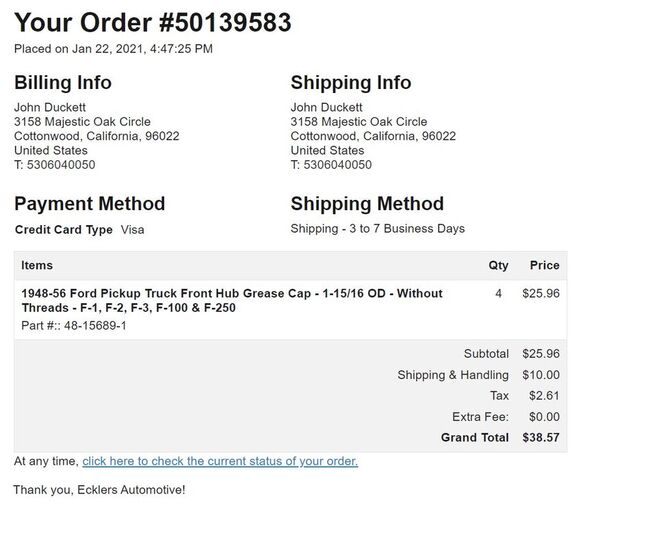The image size is (650, 557).
Task: Click the shipping address Majestic Oak Circle line
Action: point(359,122)
